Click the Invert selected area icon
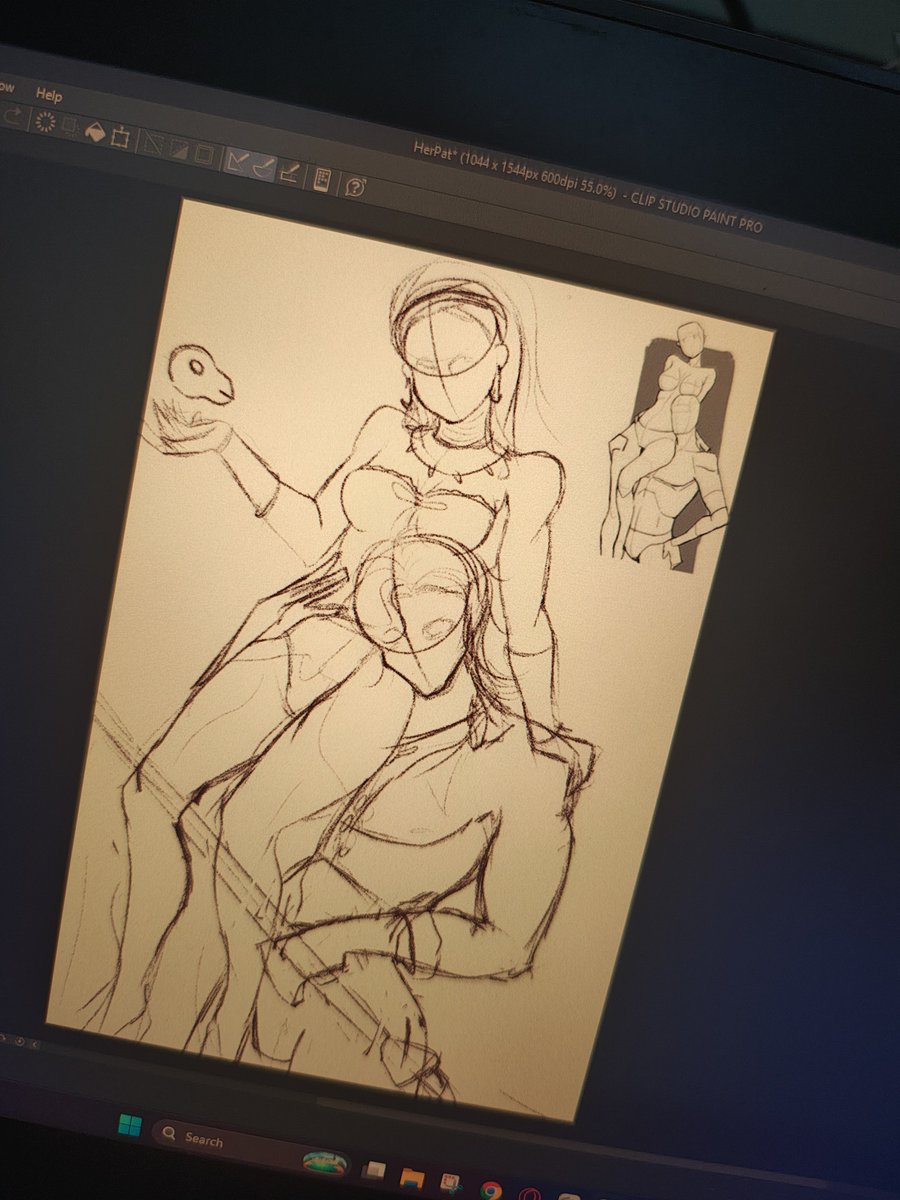 pyautogui.click(x=179, y=148)
